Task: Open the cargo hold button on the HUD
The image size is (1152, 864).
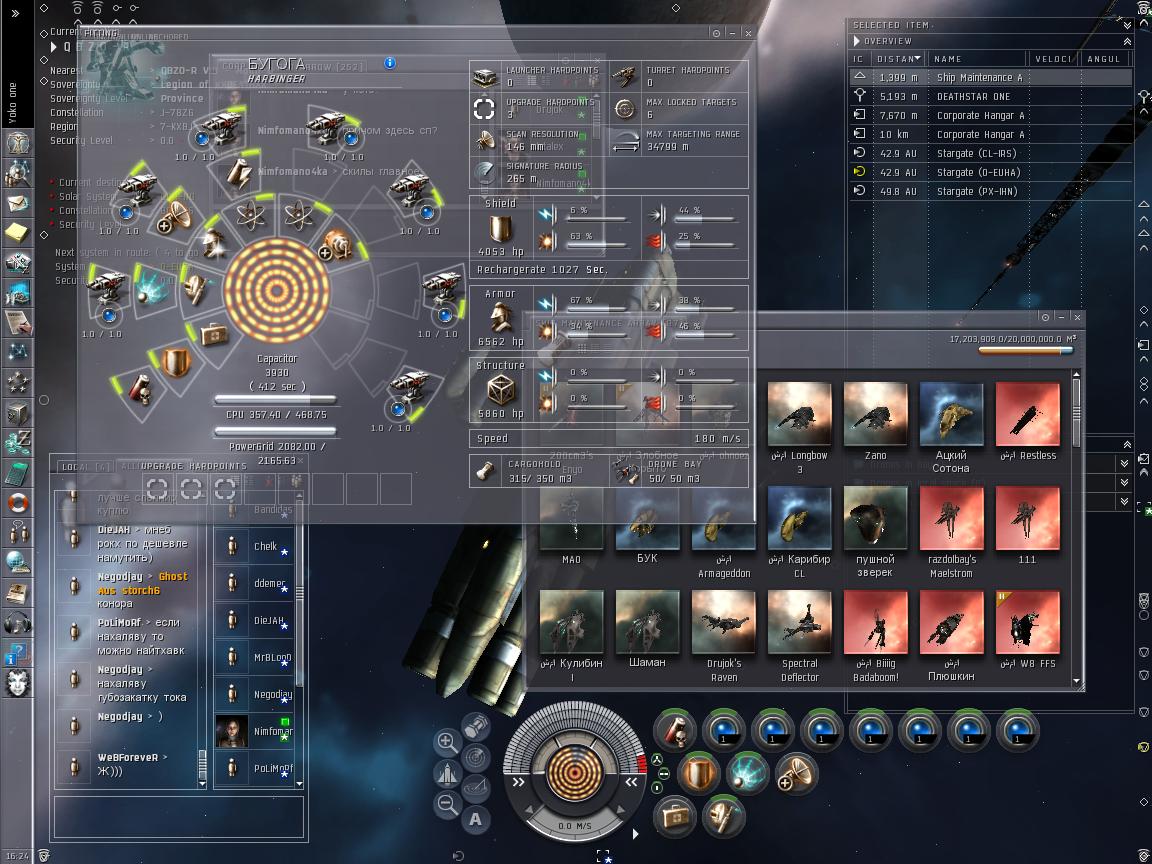Action: (476, 726)
